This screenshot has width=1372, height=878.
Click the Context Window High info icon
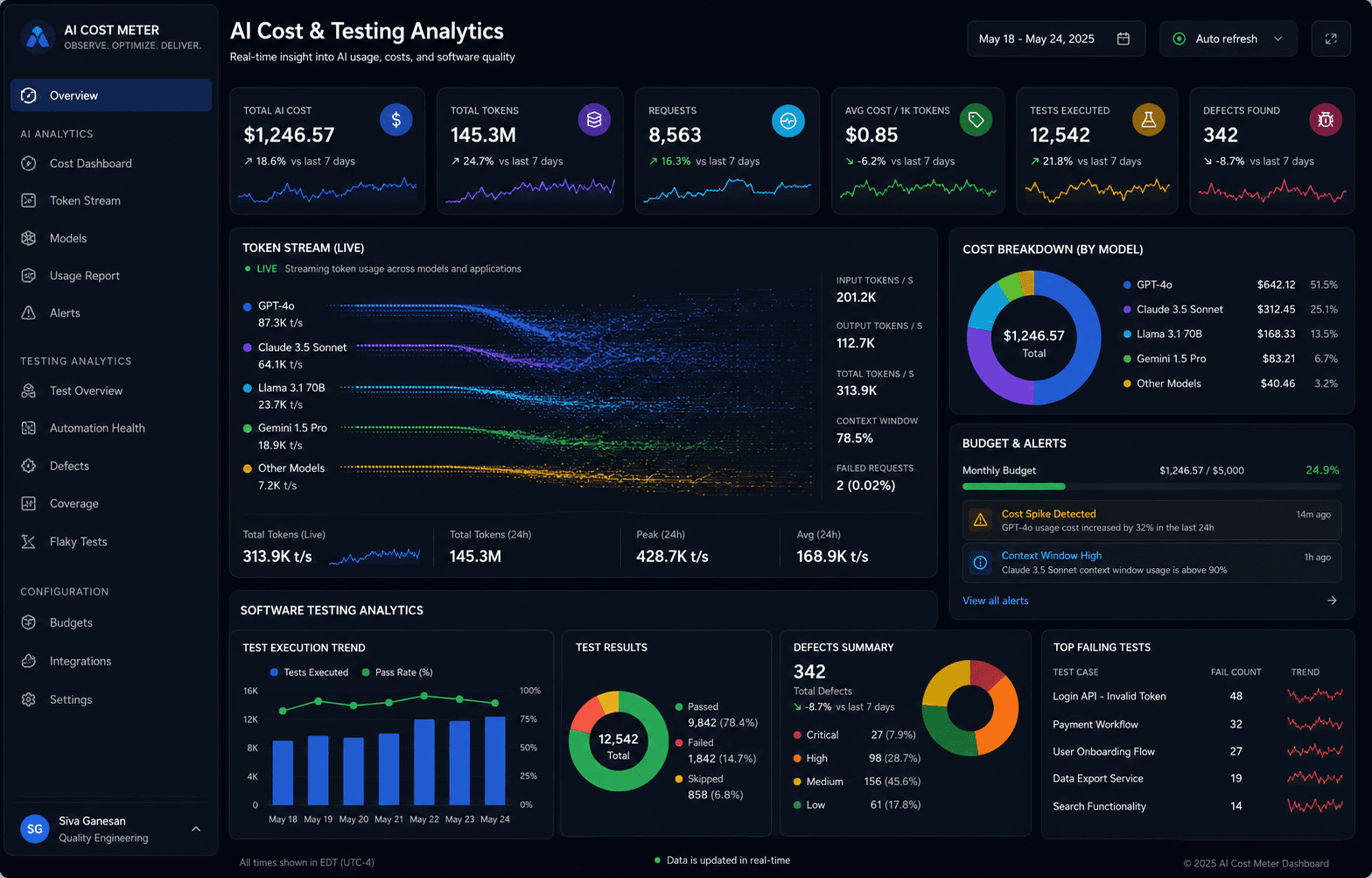[x=980, y=562]
